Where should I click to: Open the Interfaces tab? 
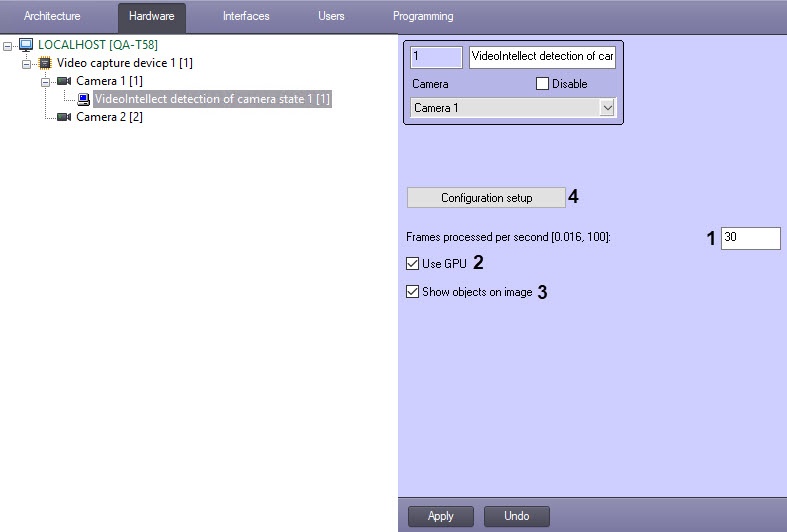pos(246,16)
